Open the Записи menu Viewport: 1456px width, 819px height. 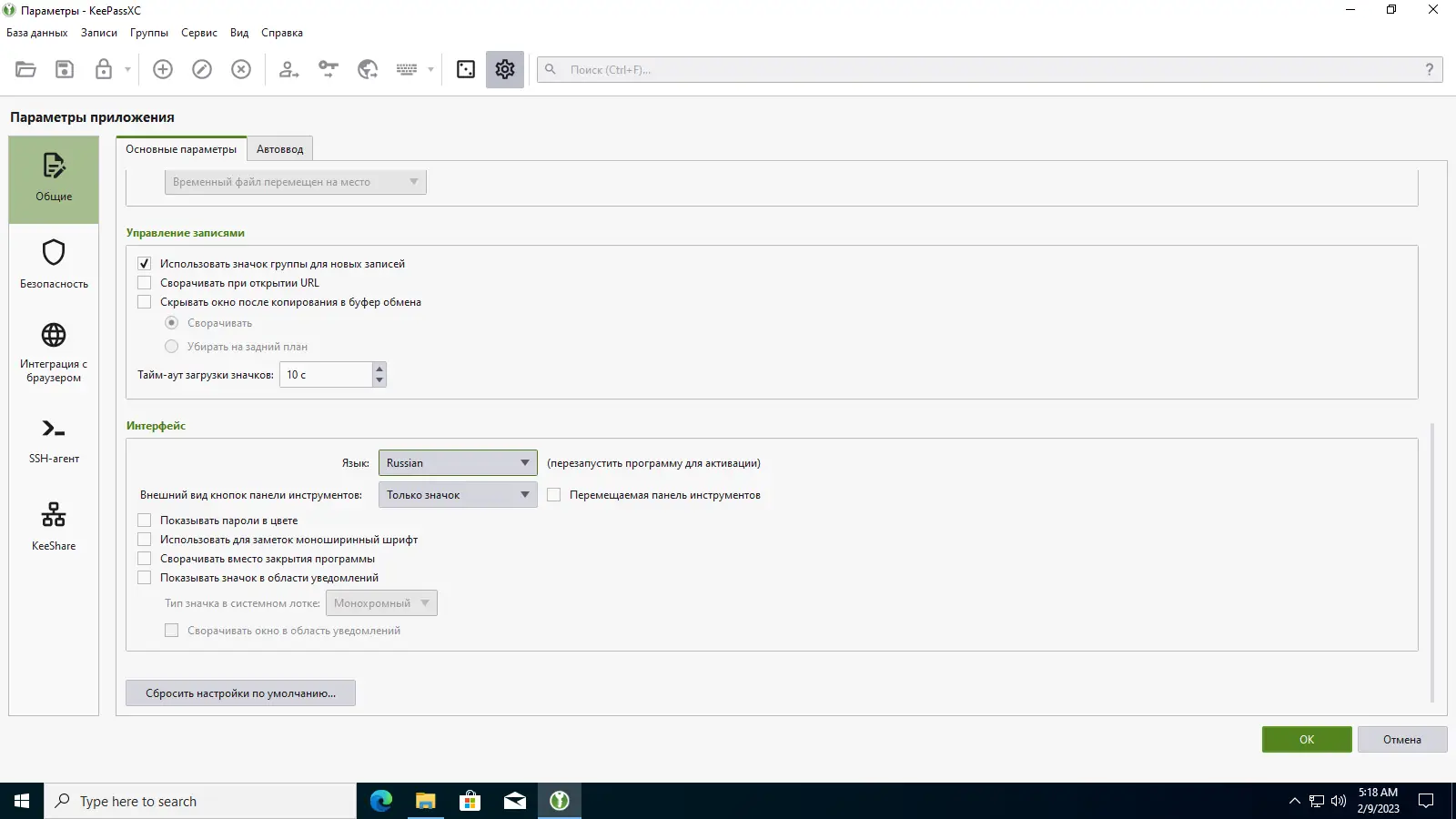(99, 33)
